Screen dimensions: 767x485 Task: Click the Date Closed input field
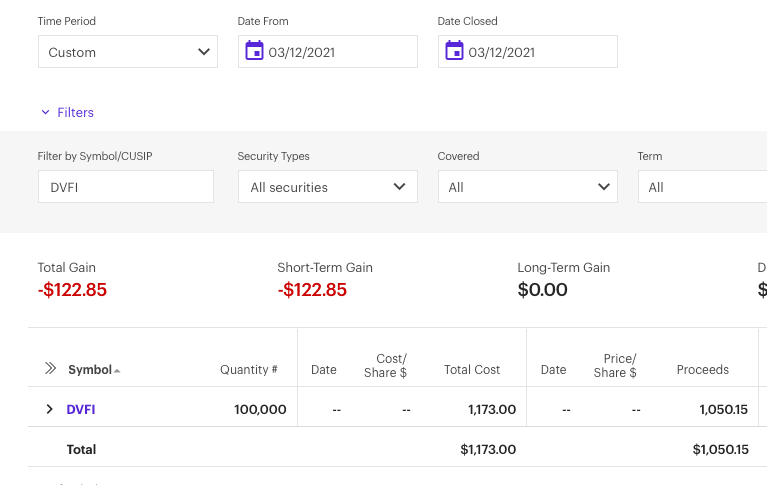pyautogui.click(x=538, y=52)
